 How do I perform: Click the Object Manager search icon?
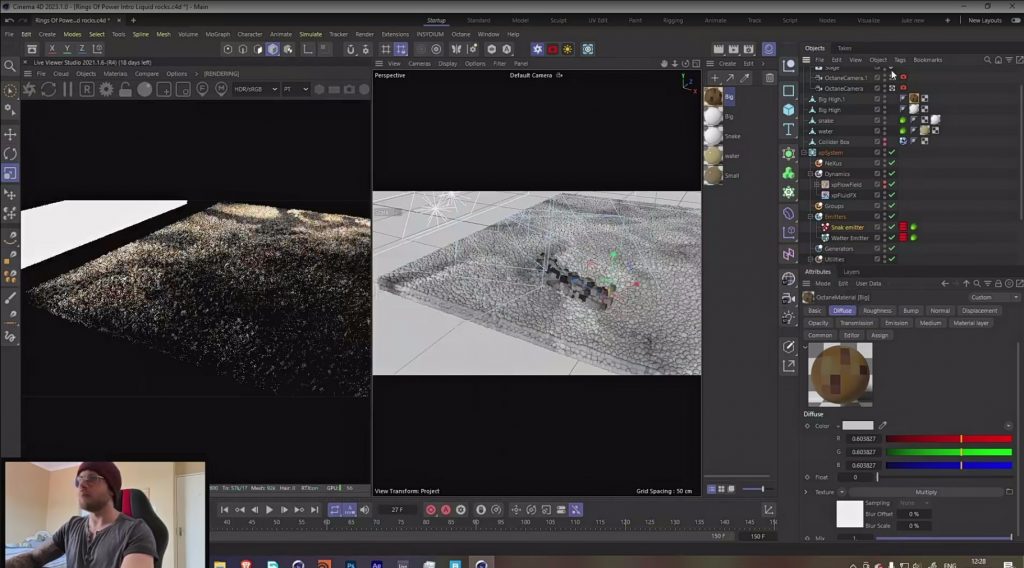(987, 59)
